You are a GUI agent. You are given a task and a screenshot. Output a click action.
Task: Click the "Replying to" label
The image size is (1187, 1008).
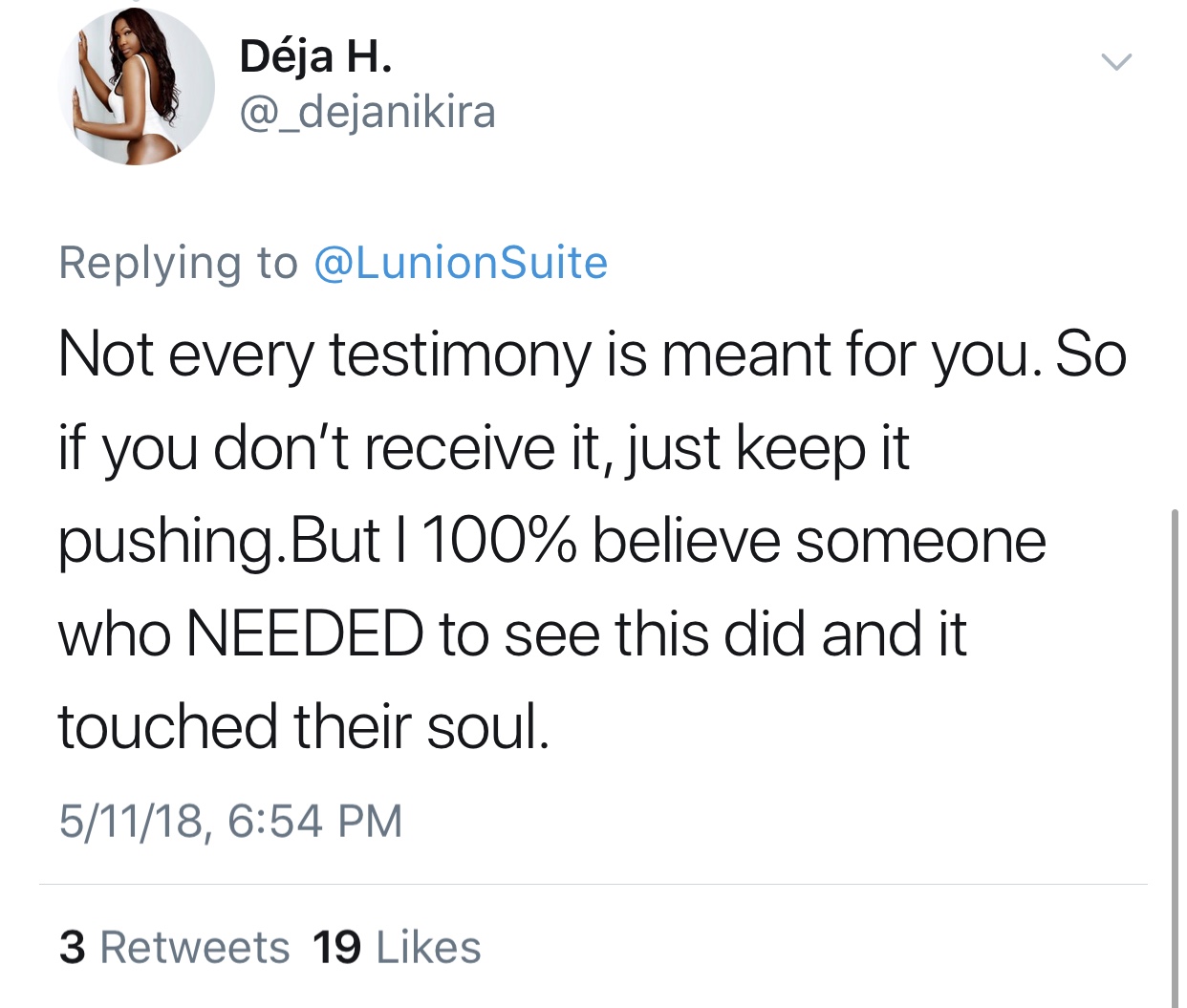pyautogui.click(x=179, y=263)
